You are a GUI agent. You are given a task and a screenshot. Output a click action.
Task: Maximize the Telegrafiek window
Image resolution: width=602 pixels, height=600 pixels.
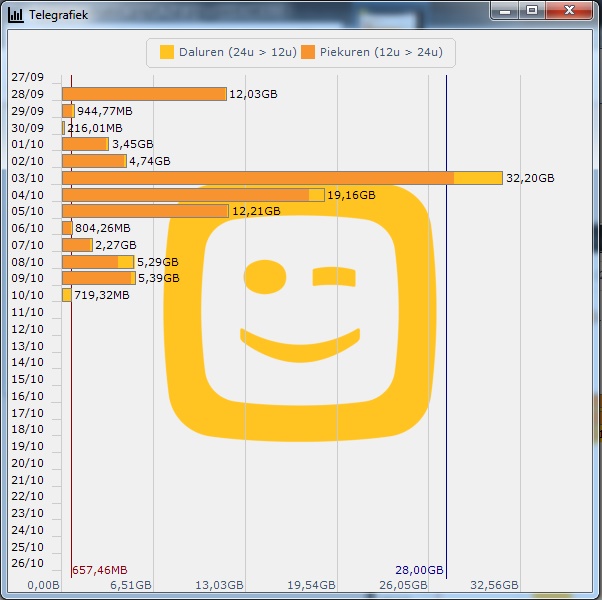pyautogui.click(x=532, y=10)
